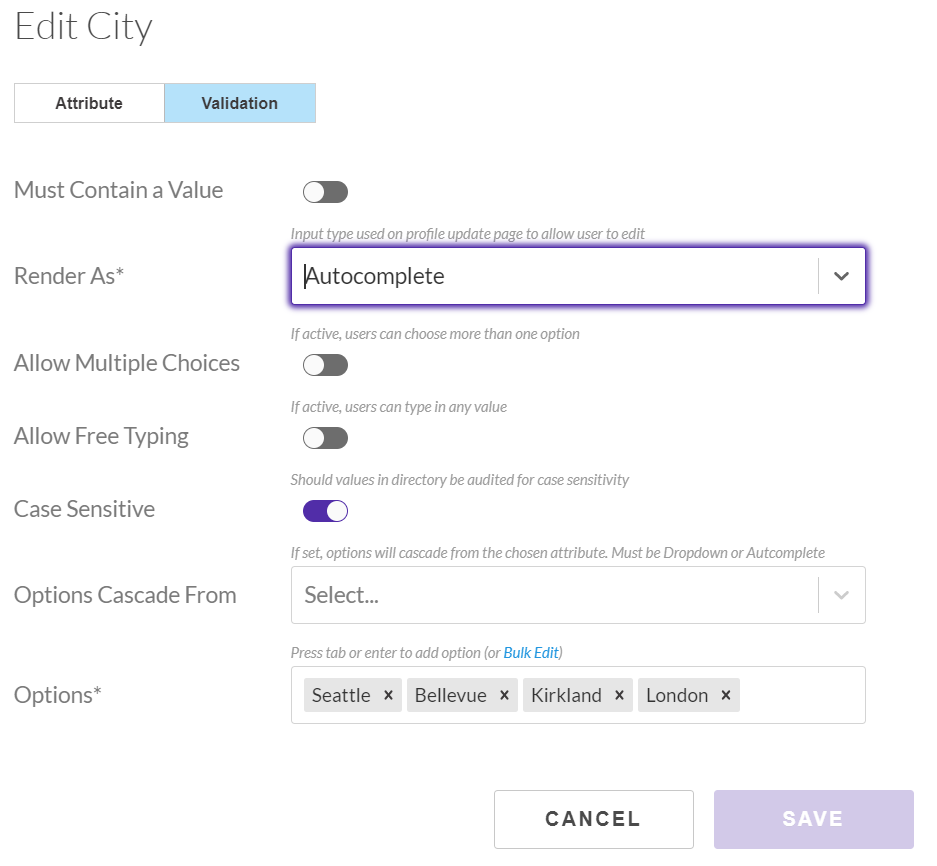Disable the Case Sensitive switch
Image resolution: width=937 pixels, height=866 pixels.
point(325,511)
